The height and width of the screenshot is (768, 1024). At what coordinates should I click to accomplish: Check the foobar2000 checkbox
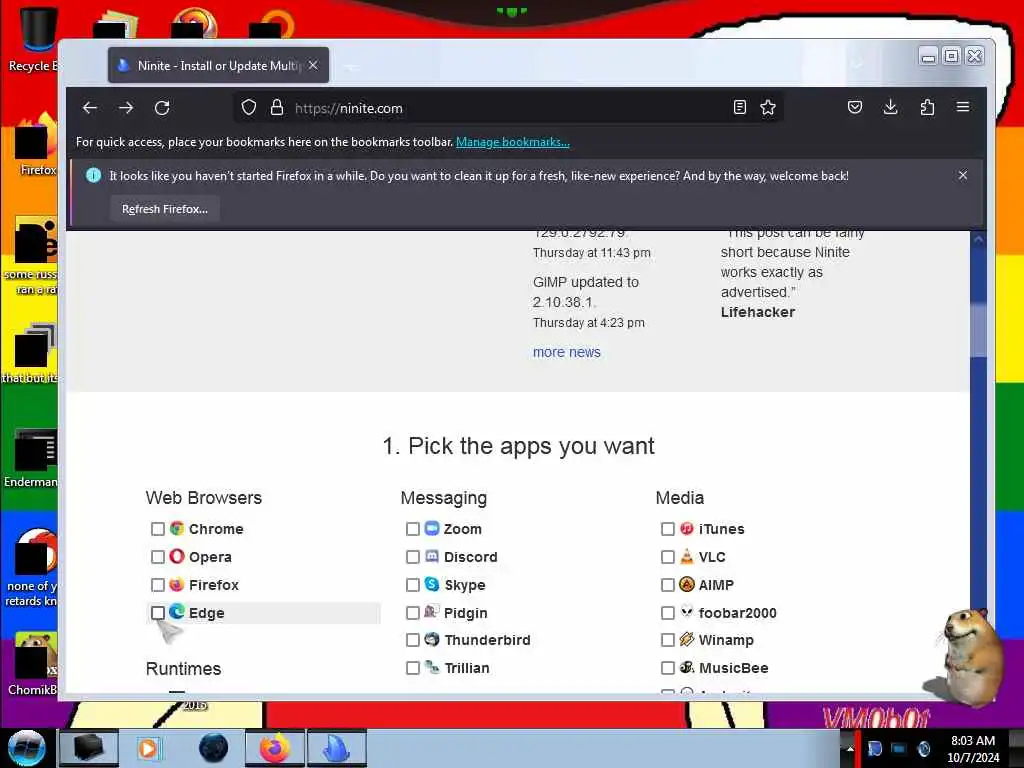667,613
